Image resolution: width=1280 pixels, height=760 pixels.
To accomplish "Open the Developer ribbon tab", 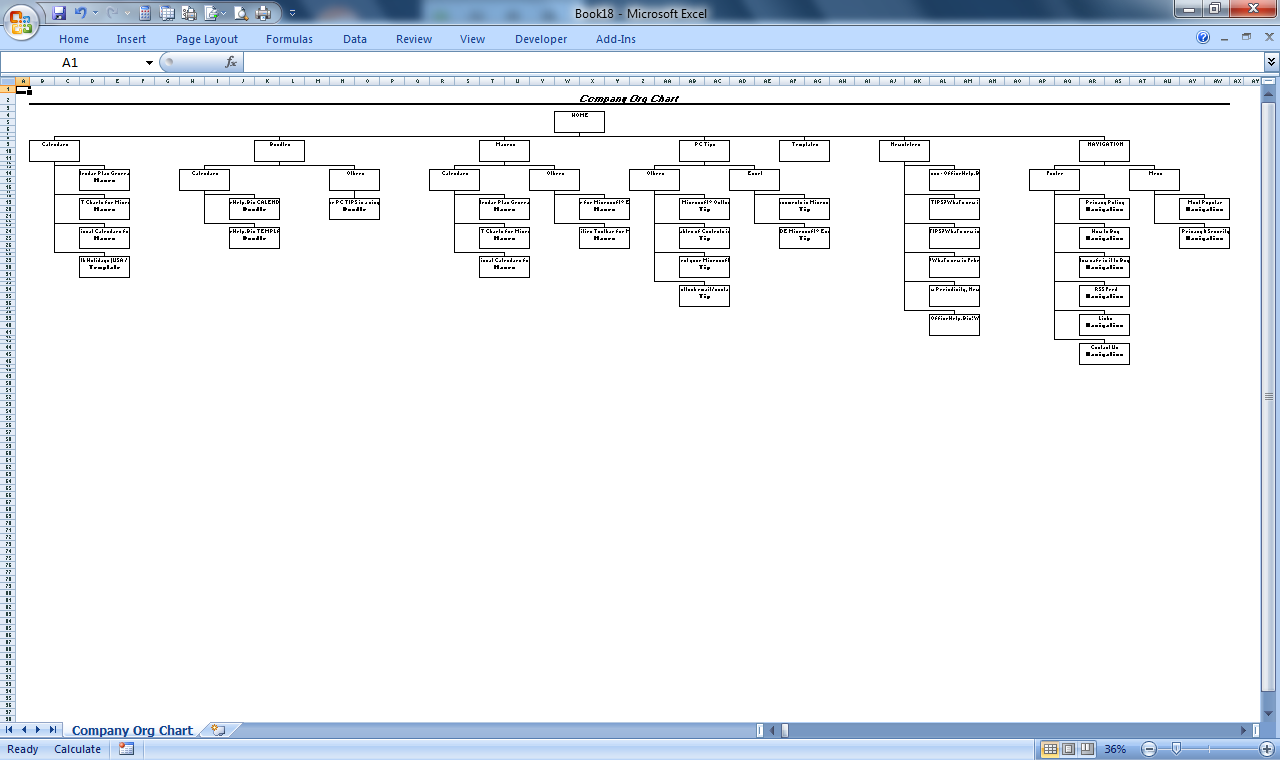I will click(541, 39).
